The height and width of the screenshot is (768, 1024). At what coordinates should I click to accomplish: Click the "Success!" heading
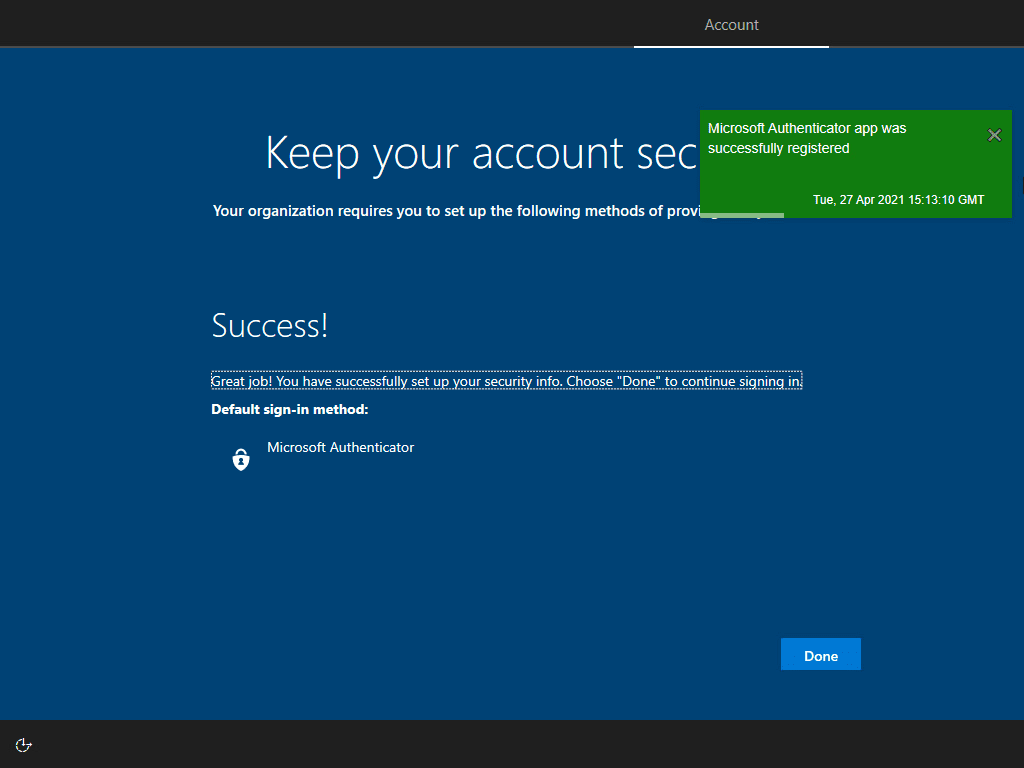(x=269, y=325)
